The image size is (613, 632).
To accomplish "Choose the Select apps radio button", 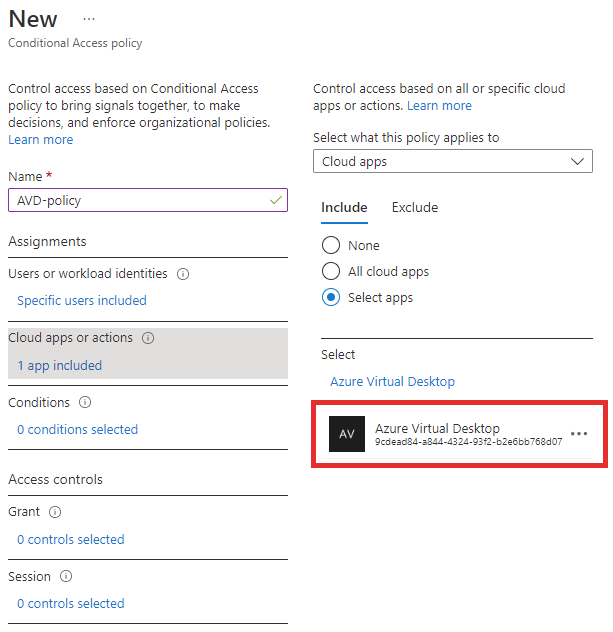I will coord(331,297).
